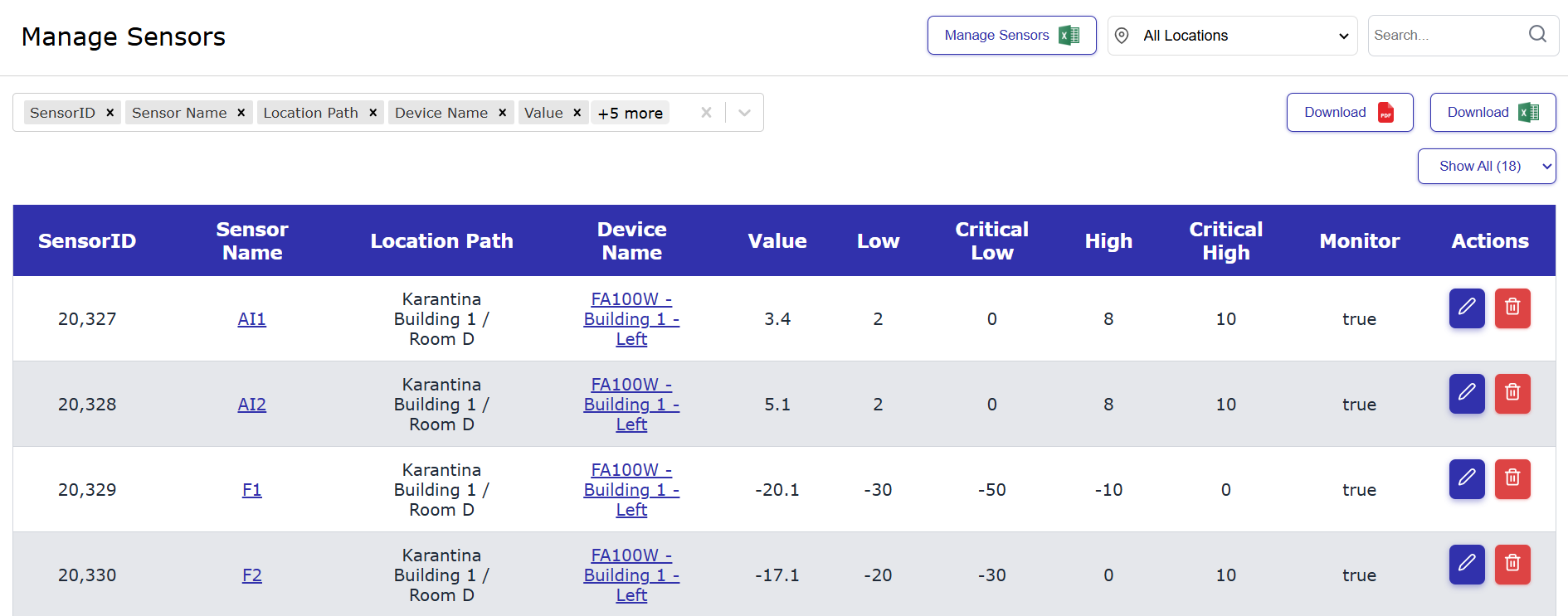1568x616 pixels.
Task: Edit sensor F1 with the pencil icon
Action: (1466, 478)
